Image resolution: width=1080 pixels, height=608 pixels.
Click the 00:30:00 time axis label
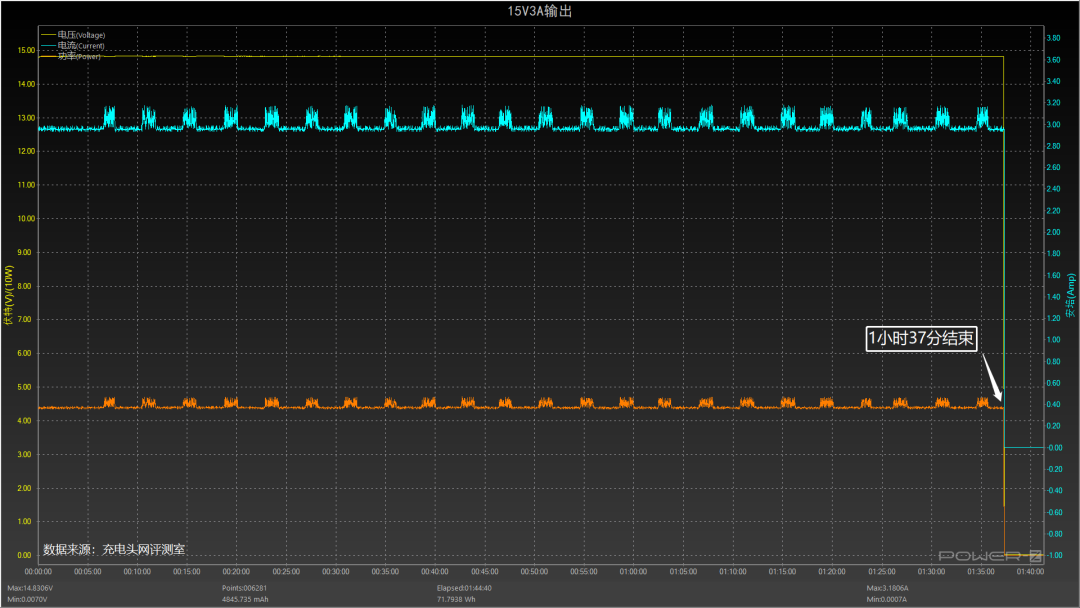pos(336,572)
